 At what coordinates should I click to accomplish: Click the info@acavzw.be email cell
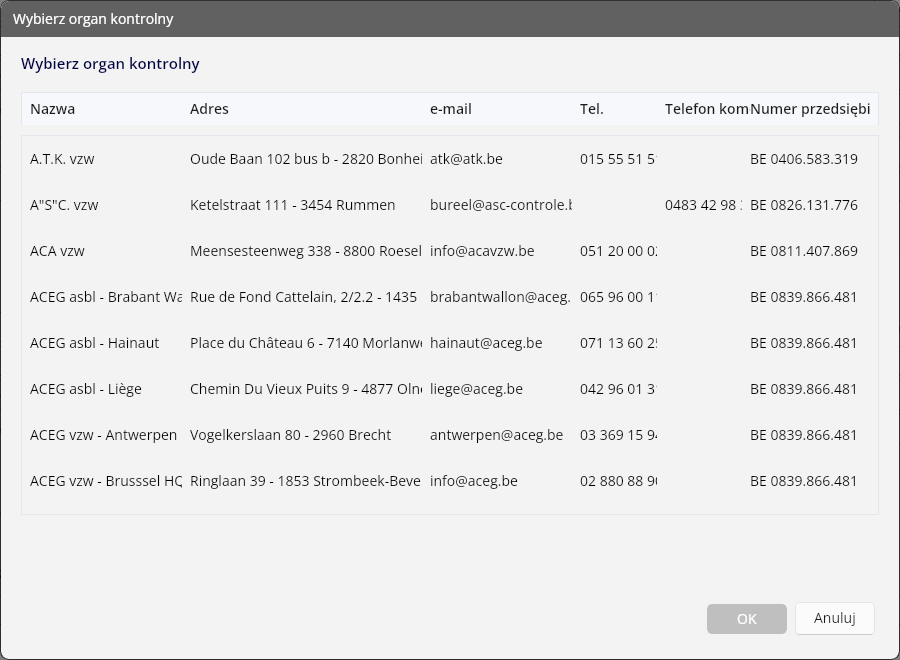482,251
